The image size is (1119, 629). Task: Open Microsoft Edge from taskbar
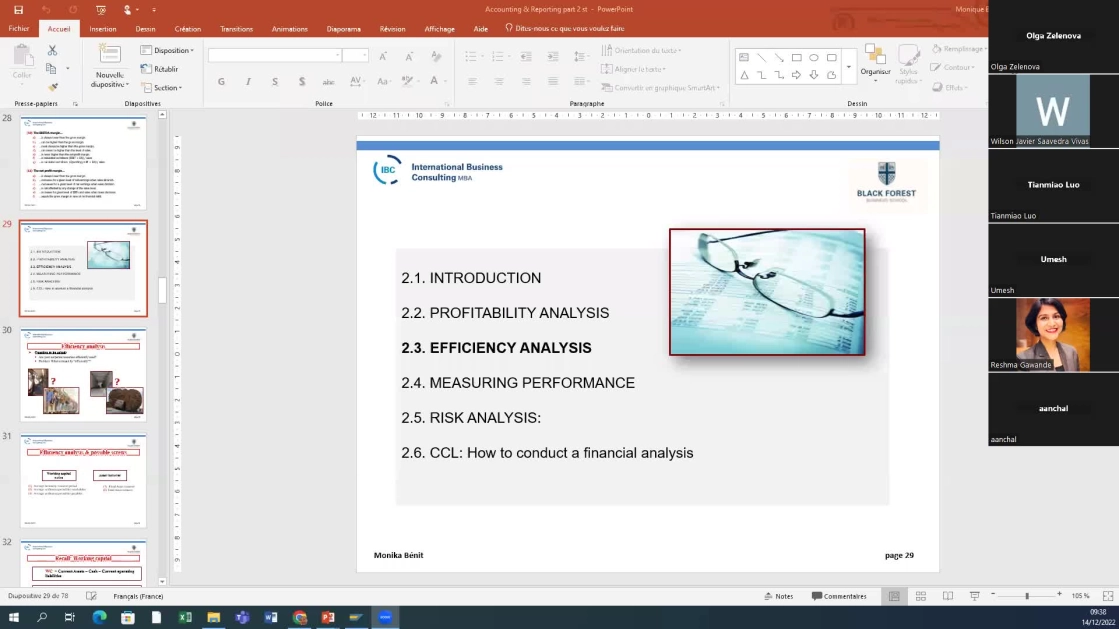click(98, 618)
